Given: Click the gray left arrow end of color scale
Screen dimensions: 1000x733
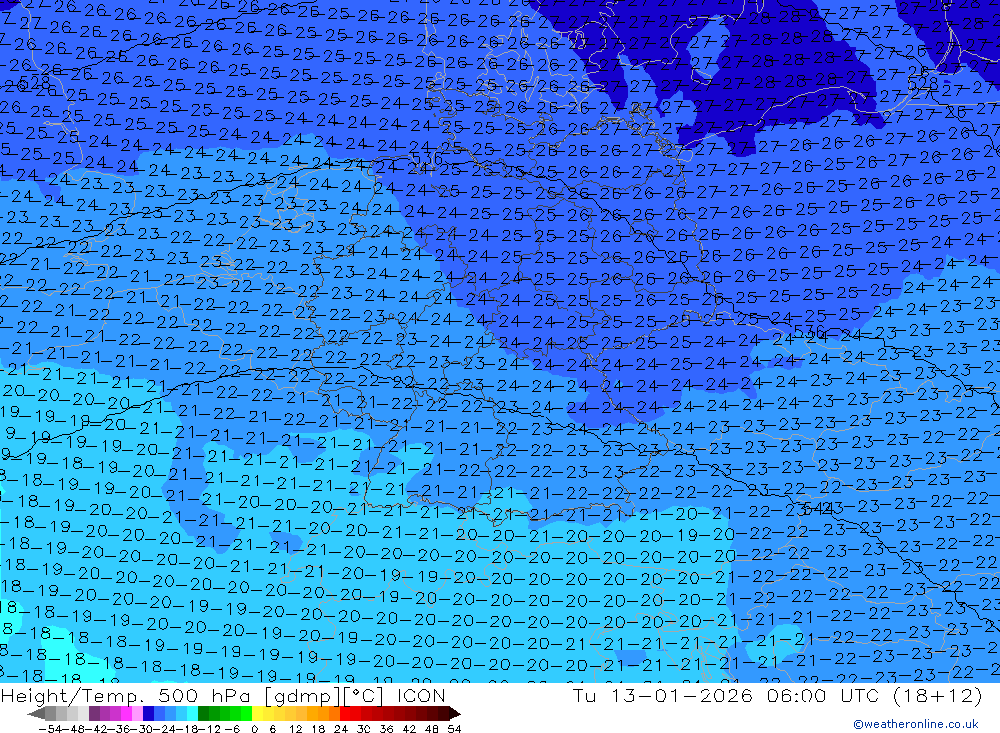Looking at the screenshot, I should (x=36, y=713).
